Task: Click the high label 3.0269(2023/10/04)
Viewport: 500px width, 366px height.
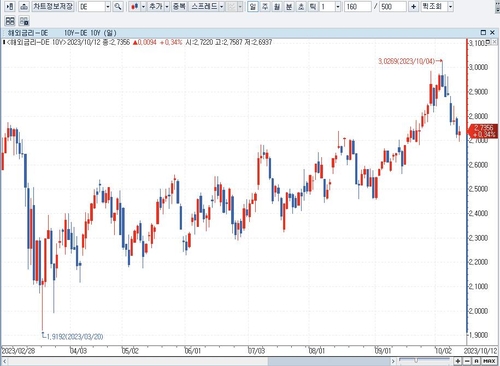Action: pos(407,61)
